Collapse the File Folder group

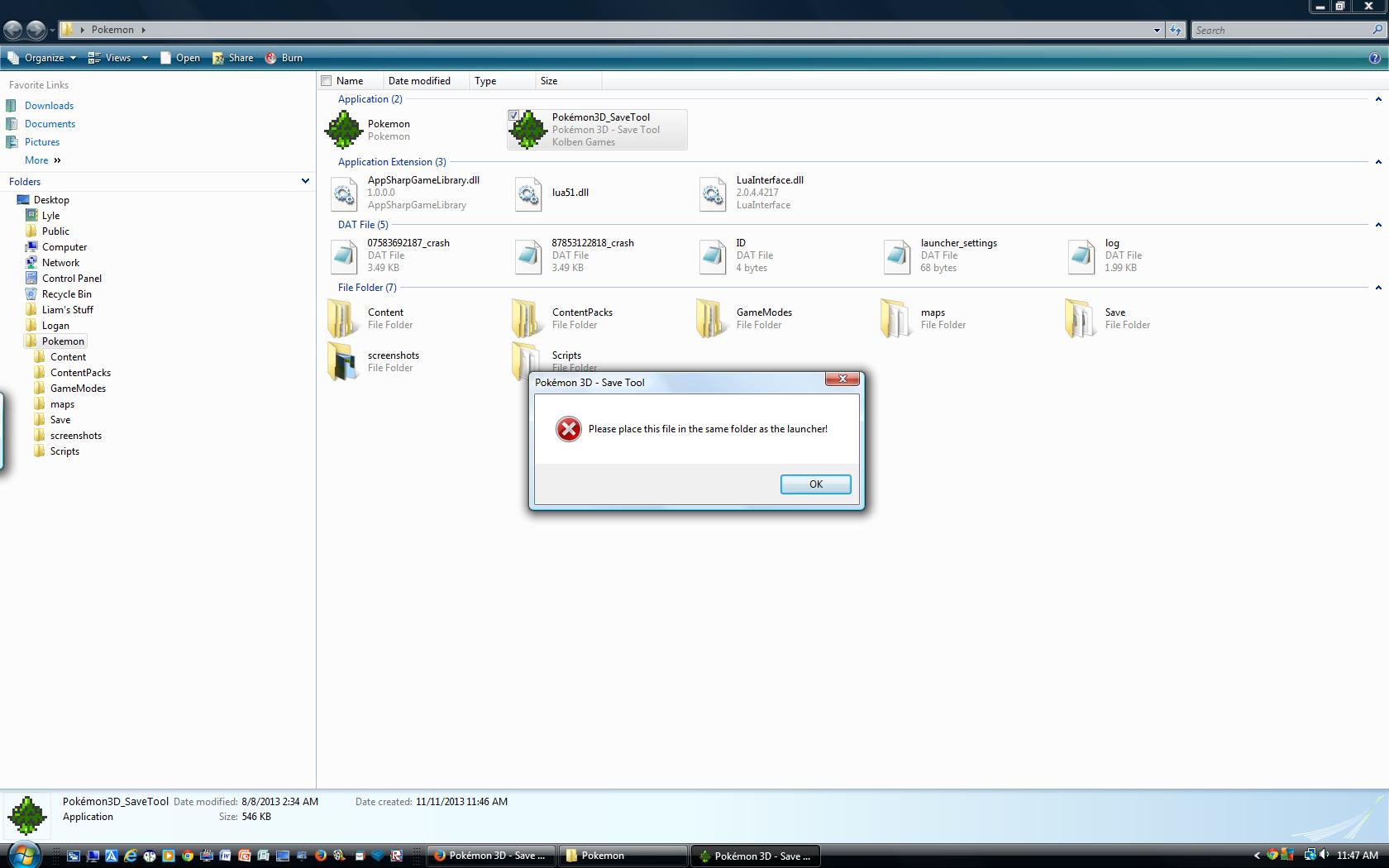(x=1377, y=288)
